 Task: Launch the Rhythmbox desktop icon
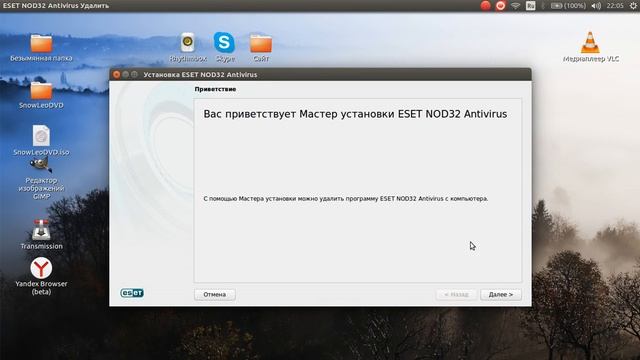tap(188, 42)
